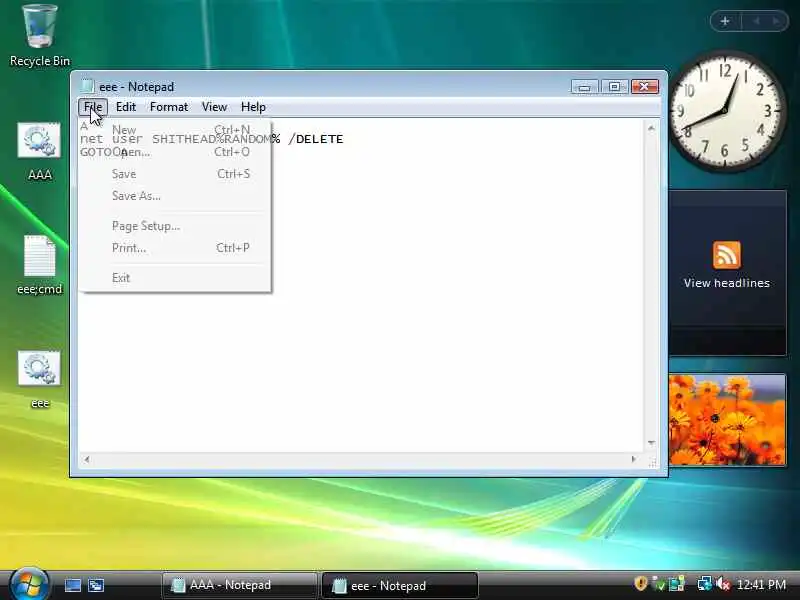Viewport: 800px width, 600px height.
Task: Click the yellow security alert shield tray icon
Action: point(640,584)
